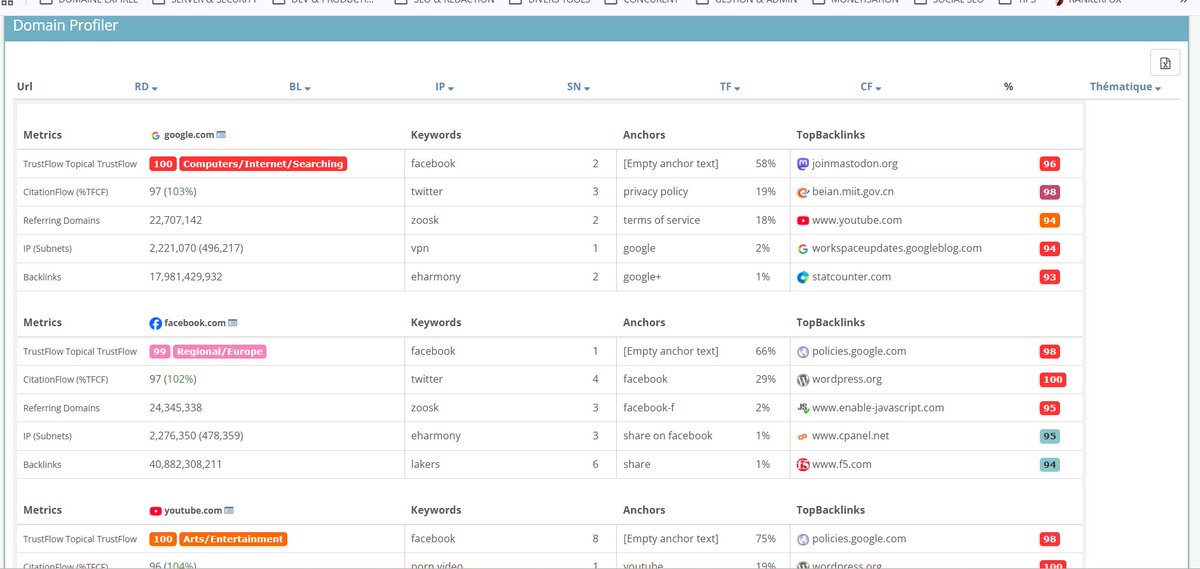Click the lakers keyword in the facebook.com block
The image size is (1200, 569).
pyautogui.click(x=425, y=464)
